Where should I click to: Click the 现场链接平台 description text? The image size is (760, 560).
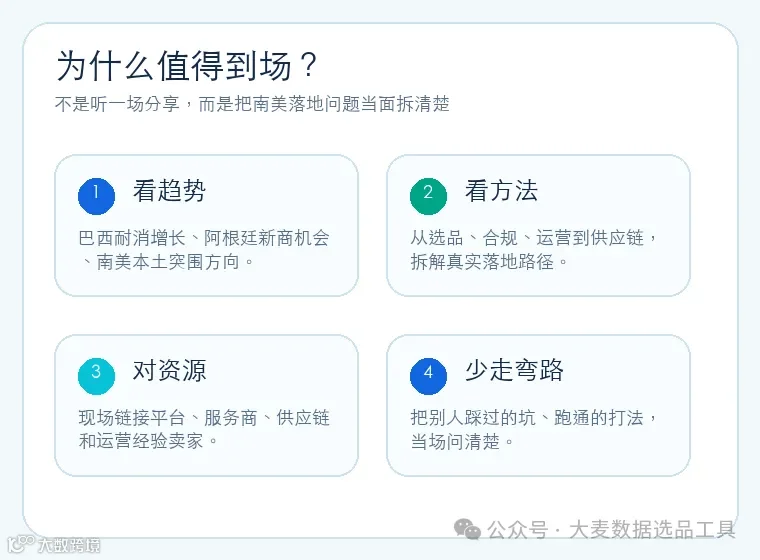tap(204, 429)
